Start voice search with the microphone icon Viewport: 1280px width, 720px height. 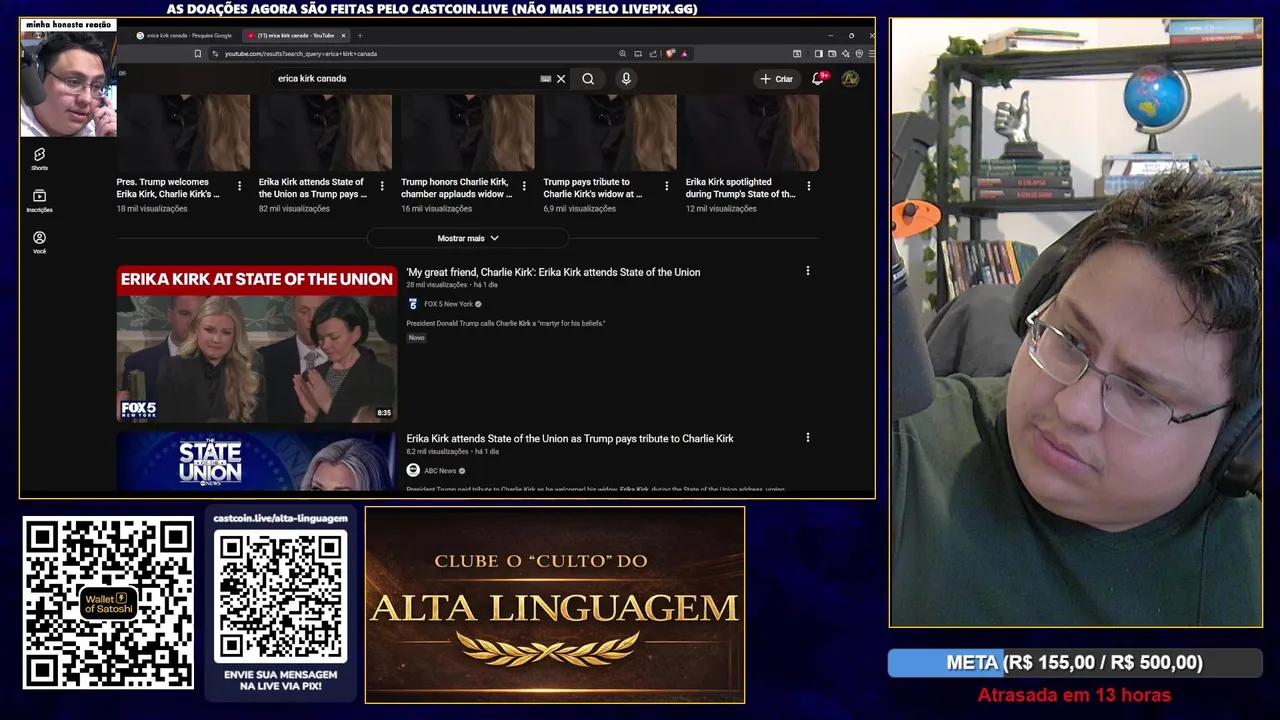coord(626,78)
